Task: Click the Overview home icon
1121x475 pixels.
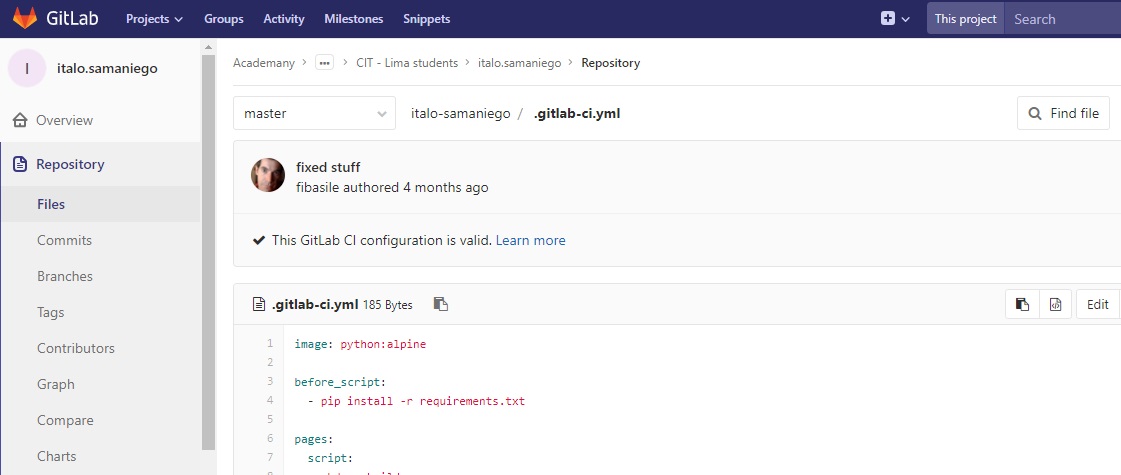Action: (20, 120)
